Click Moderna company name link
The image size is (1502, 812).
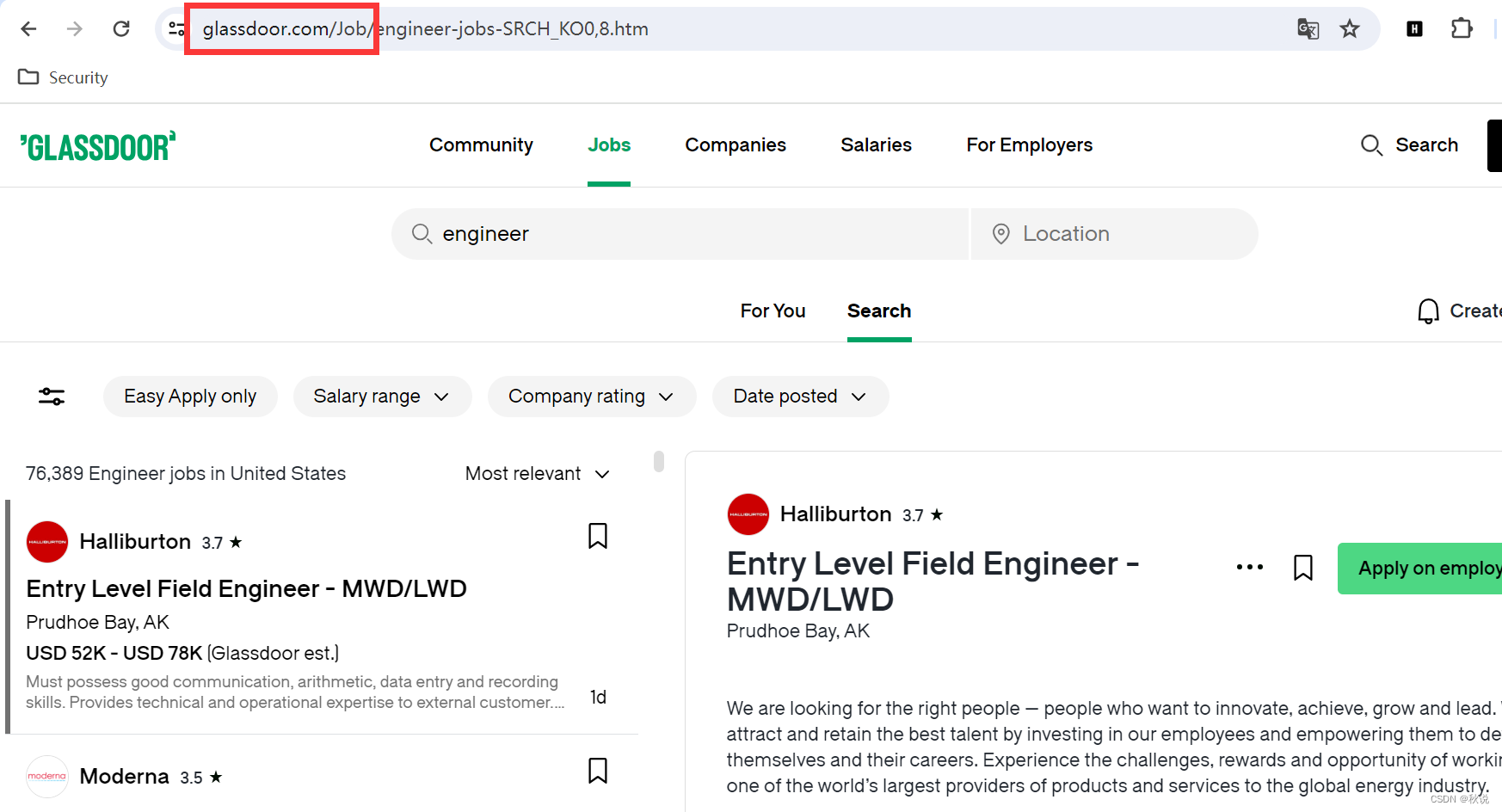coord(124,777)
